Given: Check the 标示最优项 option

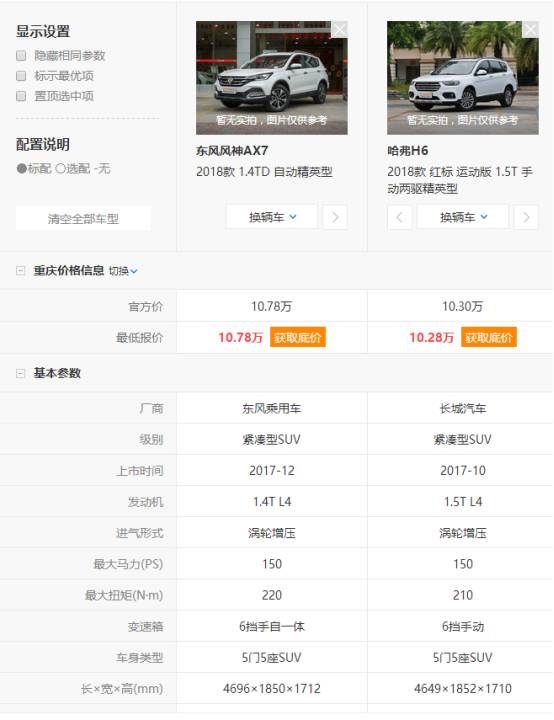Looking at the screenshot, I should 21,76.
